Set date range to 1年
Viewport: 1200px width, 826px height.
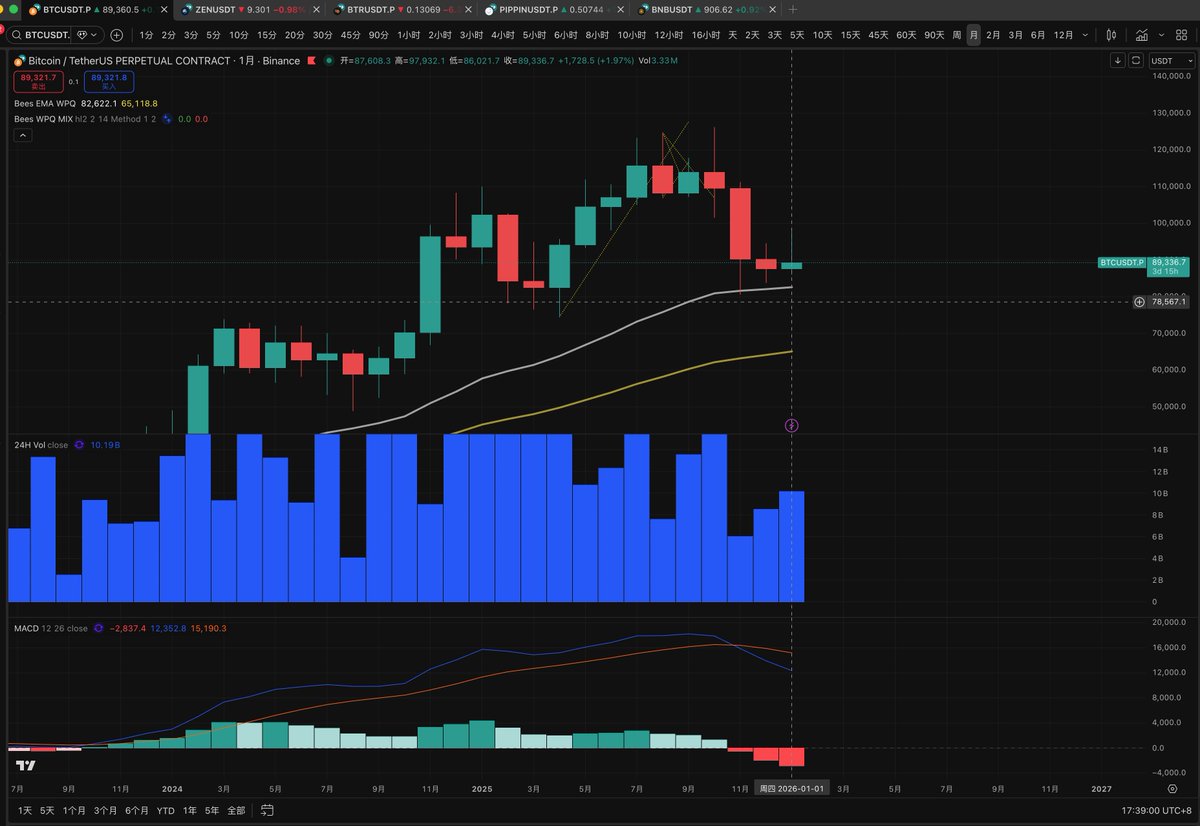[x=190, y=810]
